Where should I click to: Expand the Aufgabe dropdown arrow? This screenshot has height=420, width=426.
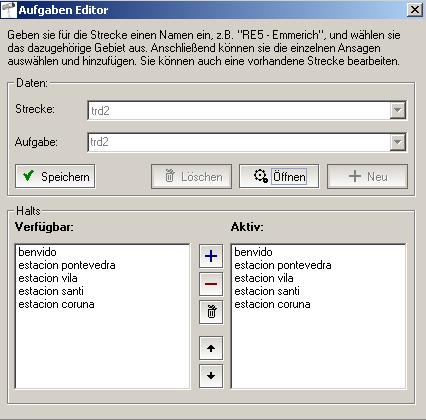pyautogui.click(x=398, y=142)
